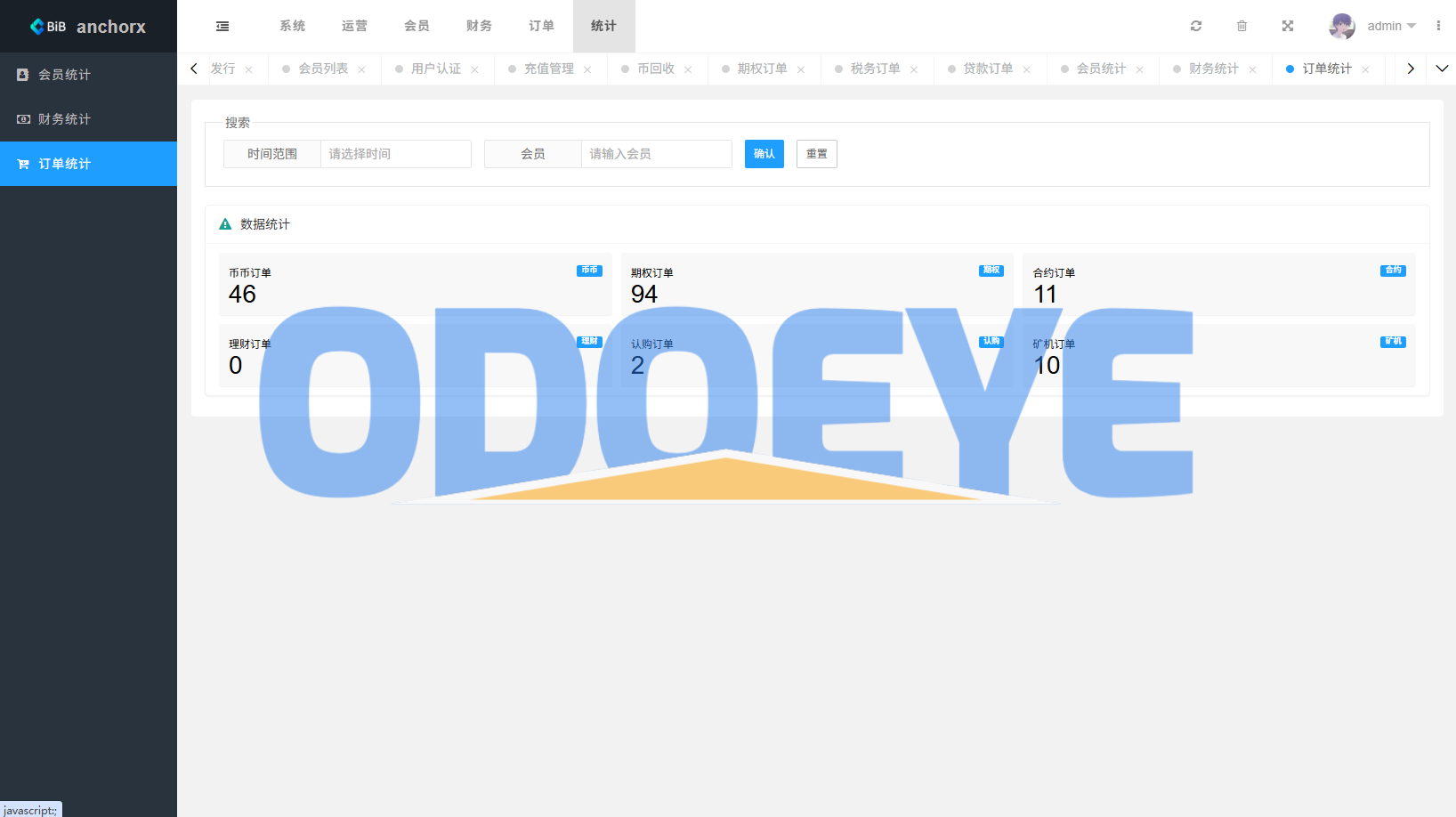The image size is (1456, 817).
Task: Click the trash clear-cache icon
Action: click(x=1242, y=27)
